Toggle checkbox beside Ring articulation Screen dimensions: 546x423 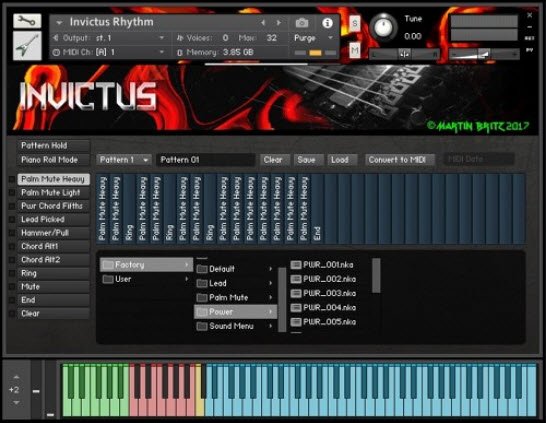click(x=11, y=273)
